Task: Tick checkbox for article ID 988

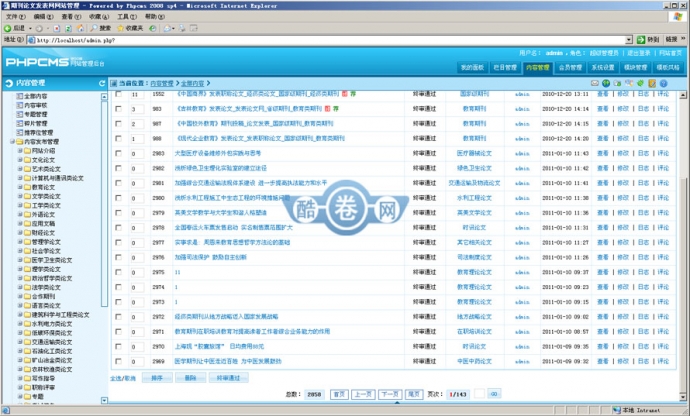Action: coord(118,138)
